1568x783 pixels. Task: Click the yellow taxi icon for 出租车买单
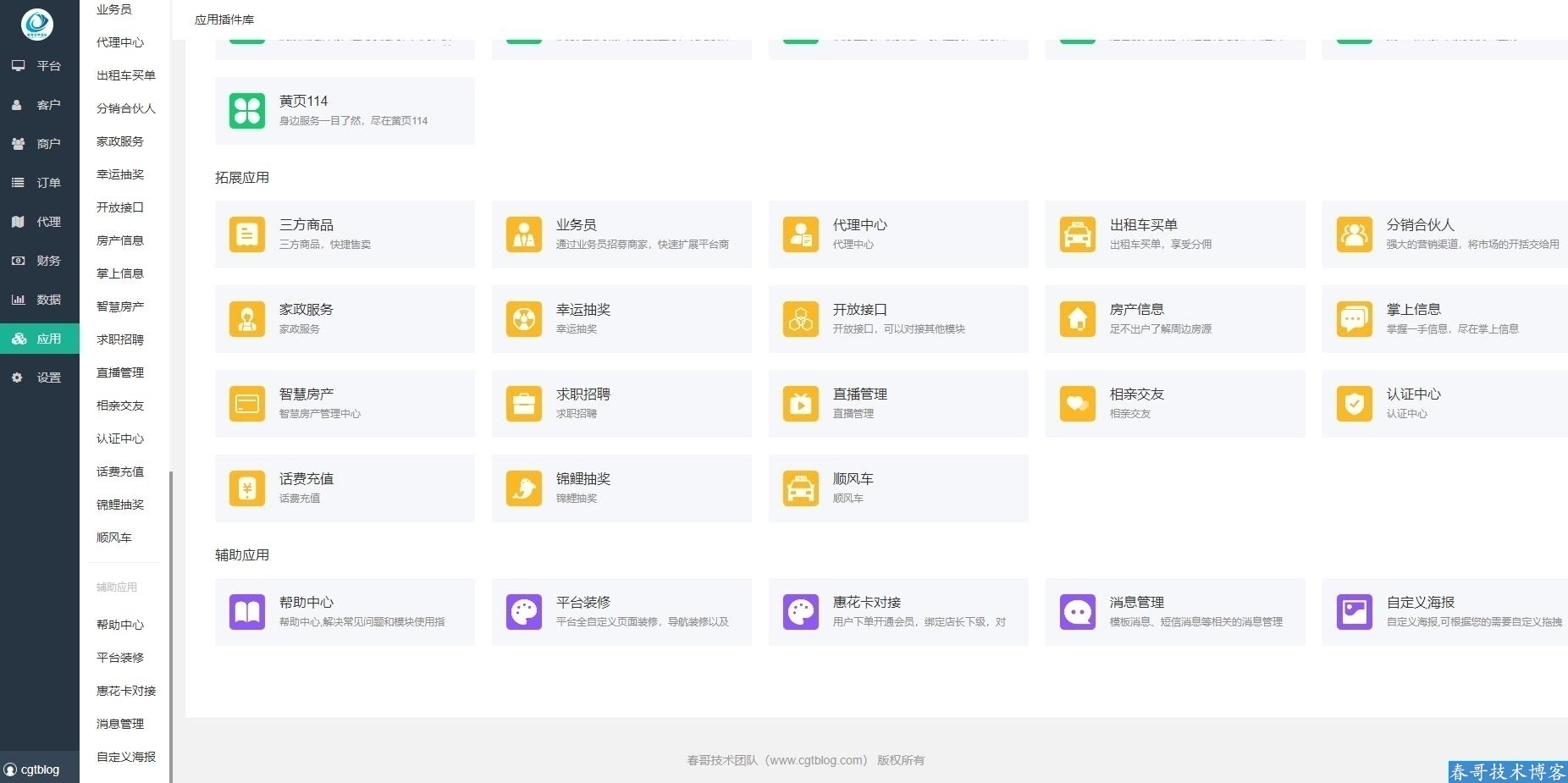1077,234
